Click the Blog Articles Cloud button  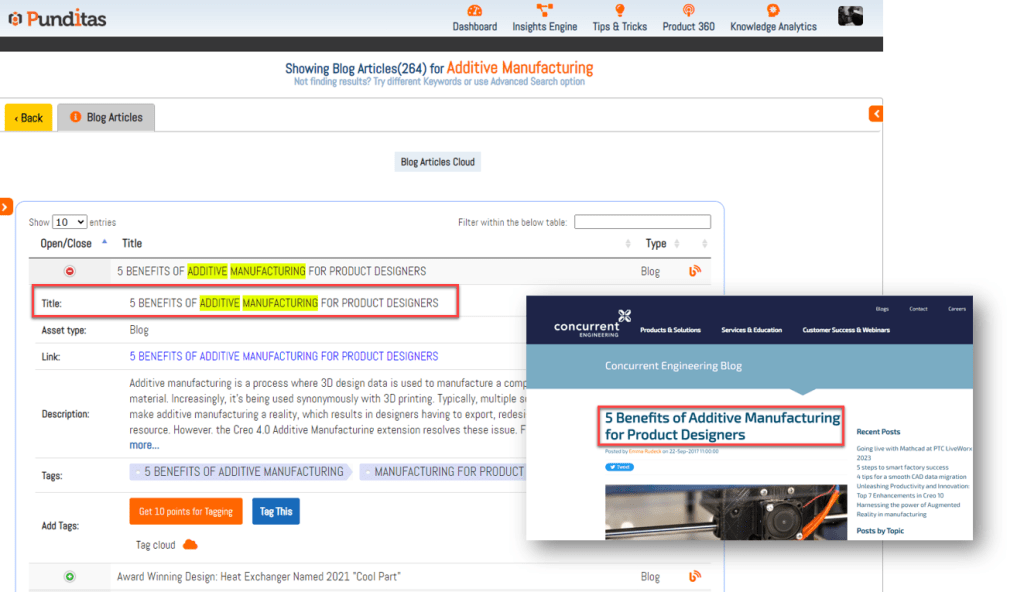click(438, 161)
